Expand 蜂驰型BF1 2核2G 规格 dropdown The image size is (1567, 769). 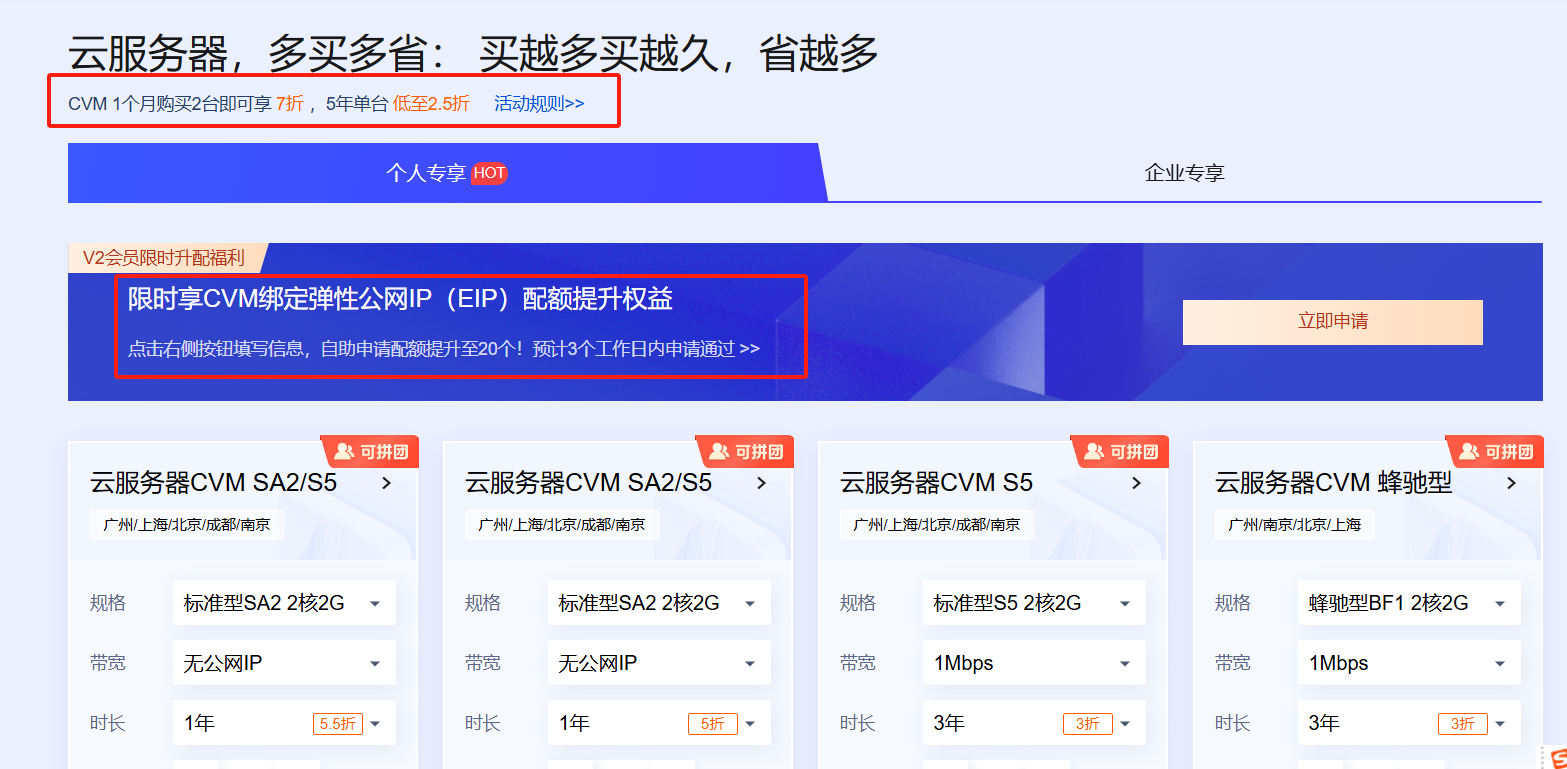pos(1409,603)
